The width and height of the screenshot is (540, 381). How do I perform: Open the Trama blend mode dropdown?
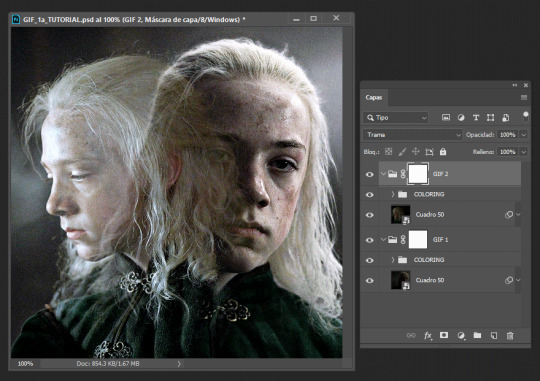point(412,135)
